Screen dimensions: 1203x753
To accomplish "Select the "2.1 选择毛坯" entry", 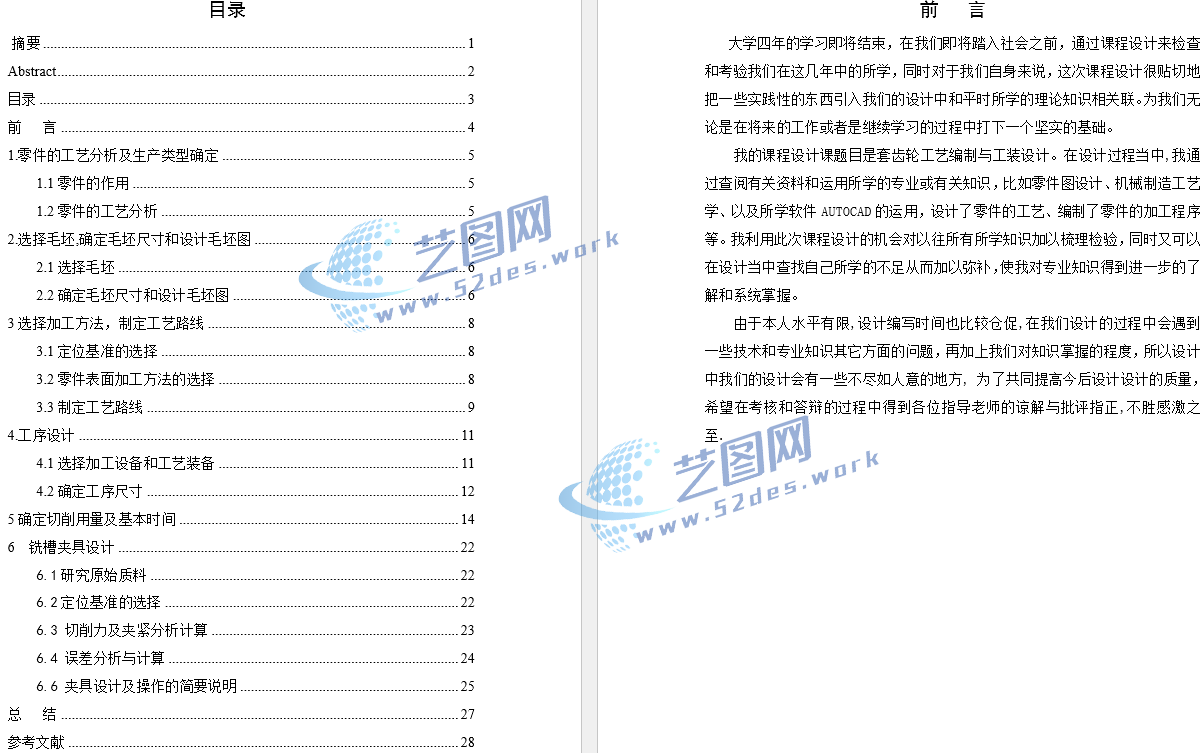I will [x=255, y=268].
